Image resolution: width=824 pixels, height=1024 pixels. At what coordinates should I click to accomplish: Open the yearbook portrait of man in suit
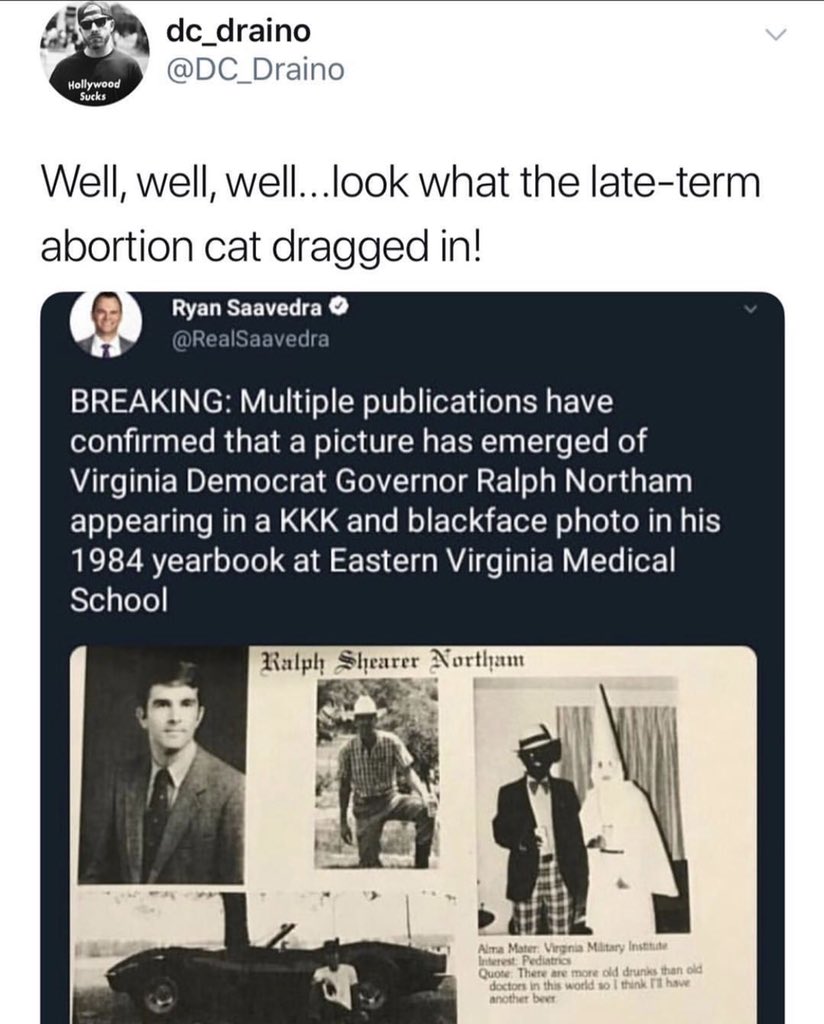[163, 768]
